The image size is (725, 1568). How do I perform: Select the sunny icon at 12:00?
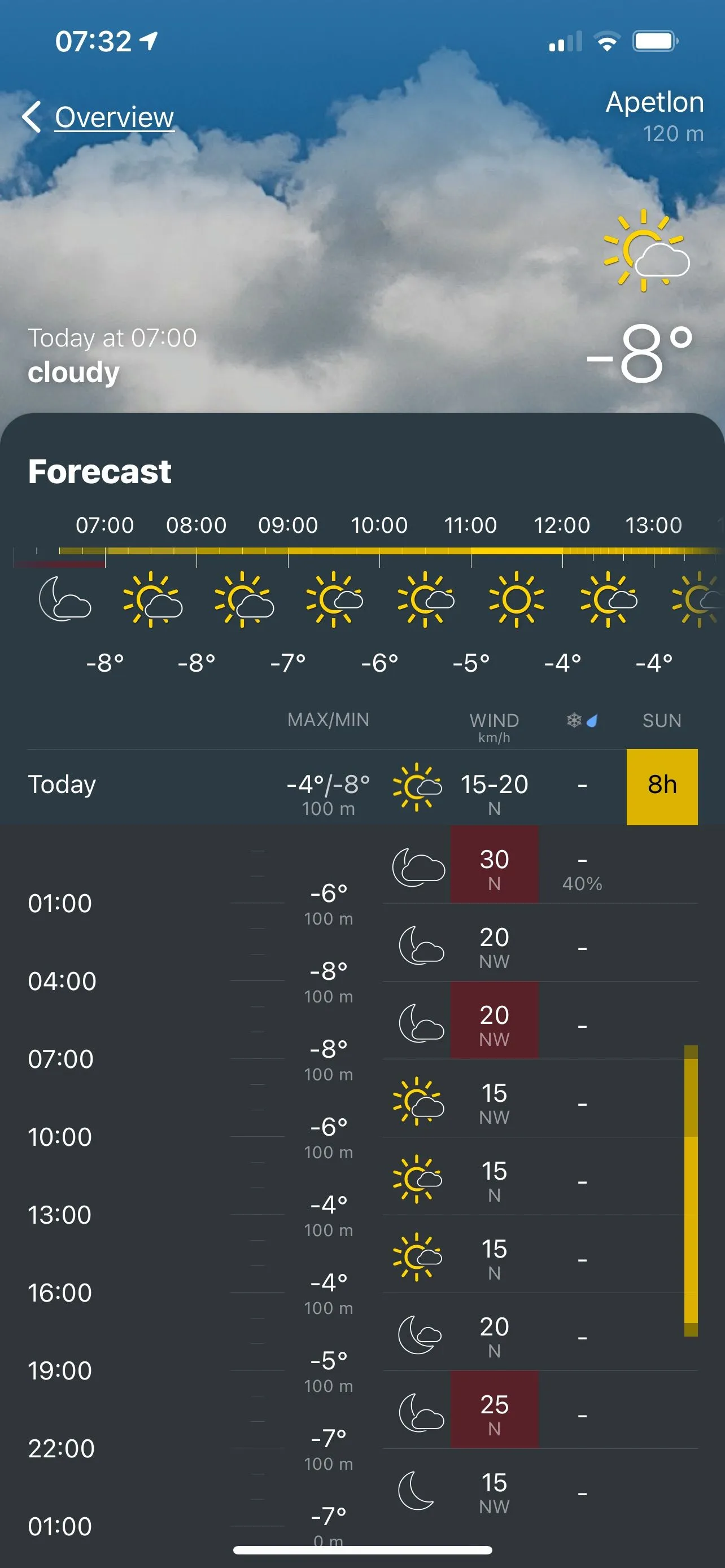(516, 599)
